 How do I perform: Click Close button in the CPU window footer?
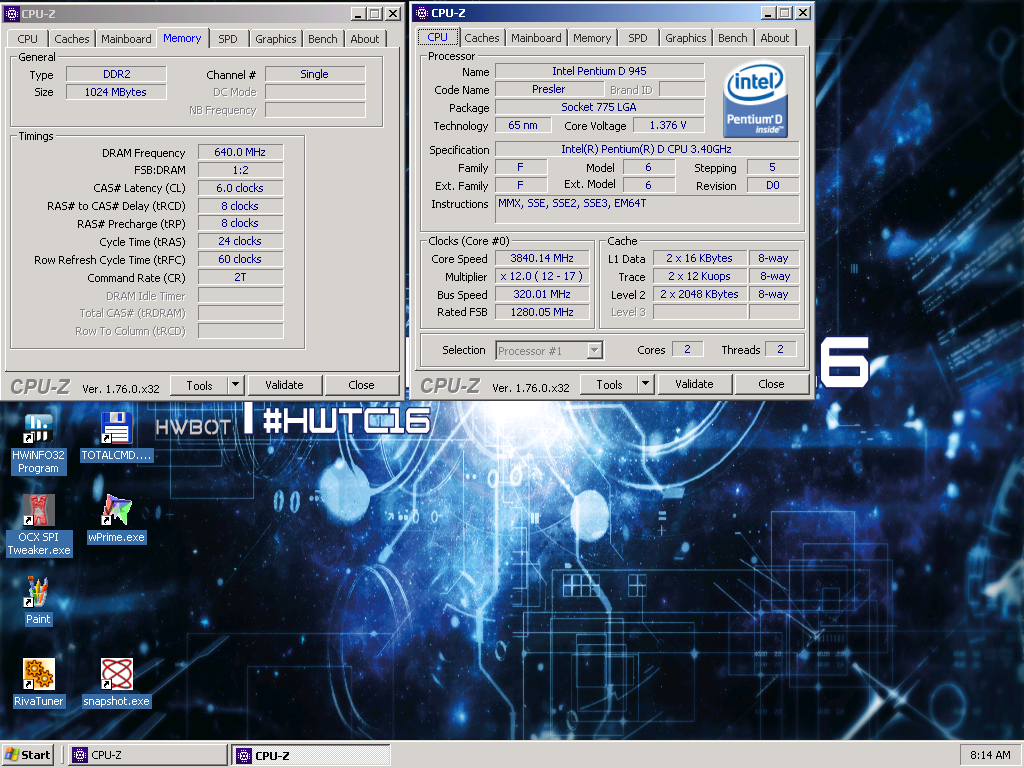pyautogui.click(x=771, y=384)
